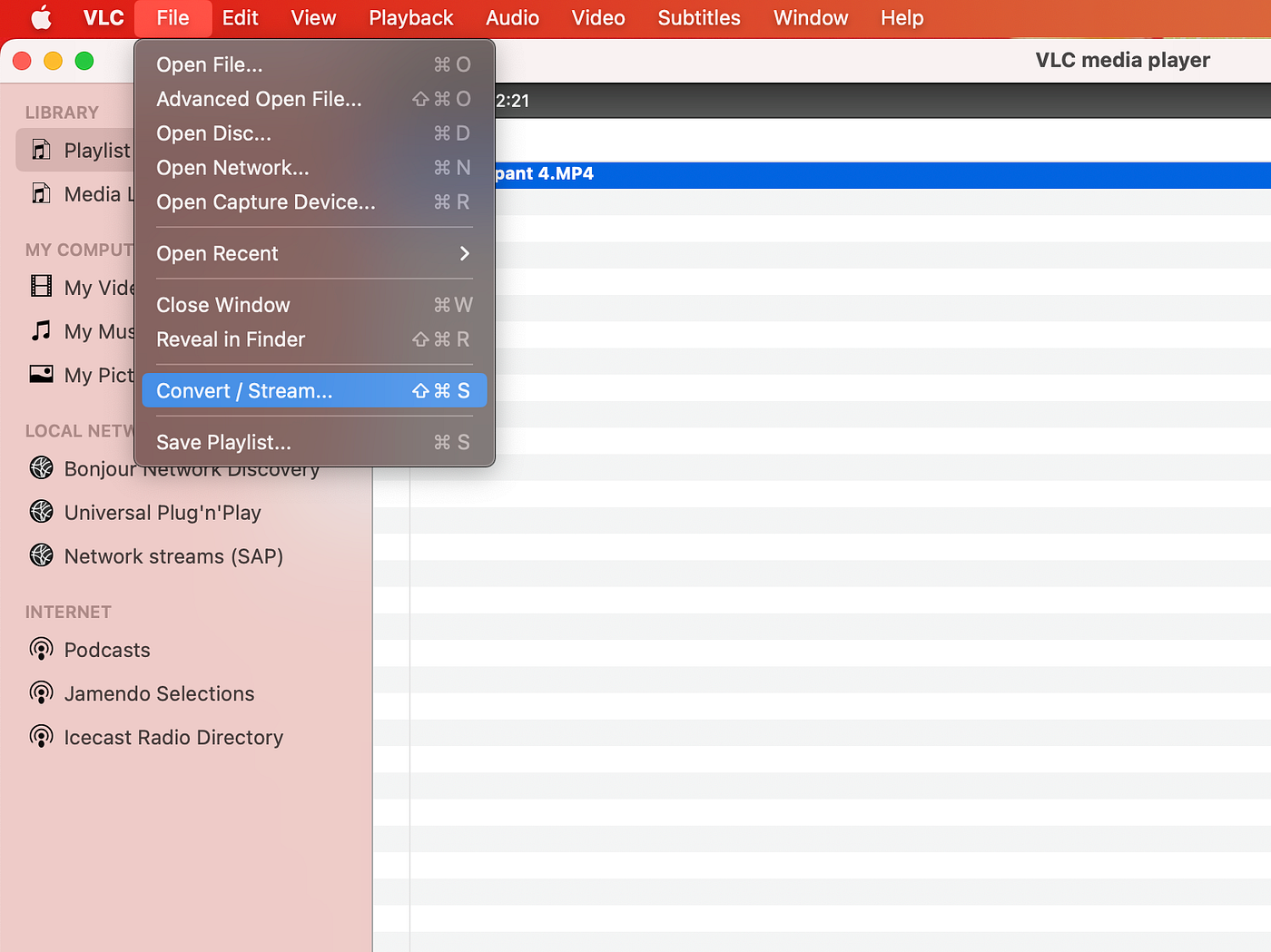Click the Bonjour Network Discovery globe icon
This screenshot has width=1271, height=952.
point(42,467)
